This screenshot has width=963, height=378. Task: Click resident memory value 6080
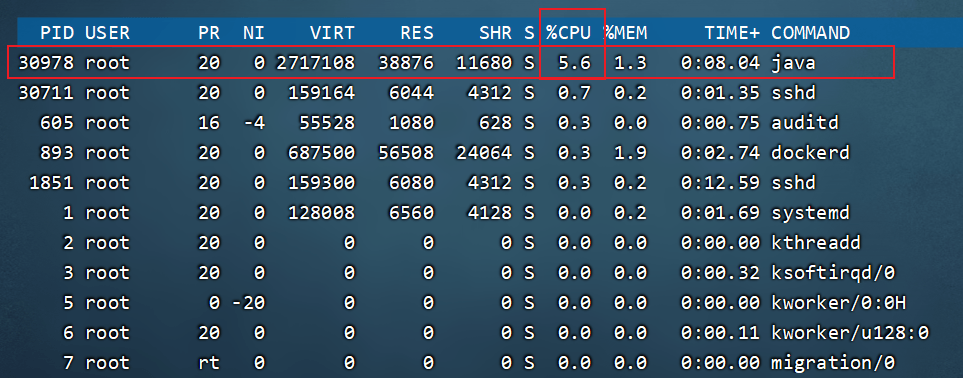[x=411, y=183]
